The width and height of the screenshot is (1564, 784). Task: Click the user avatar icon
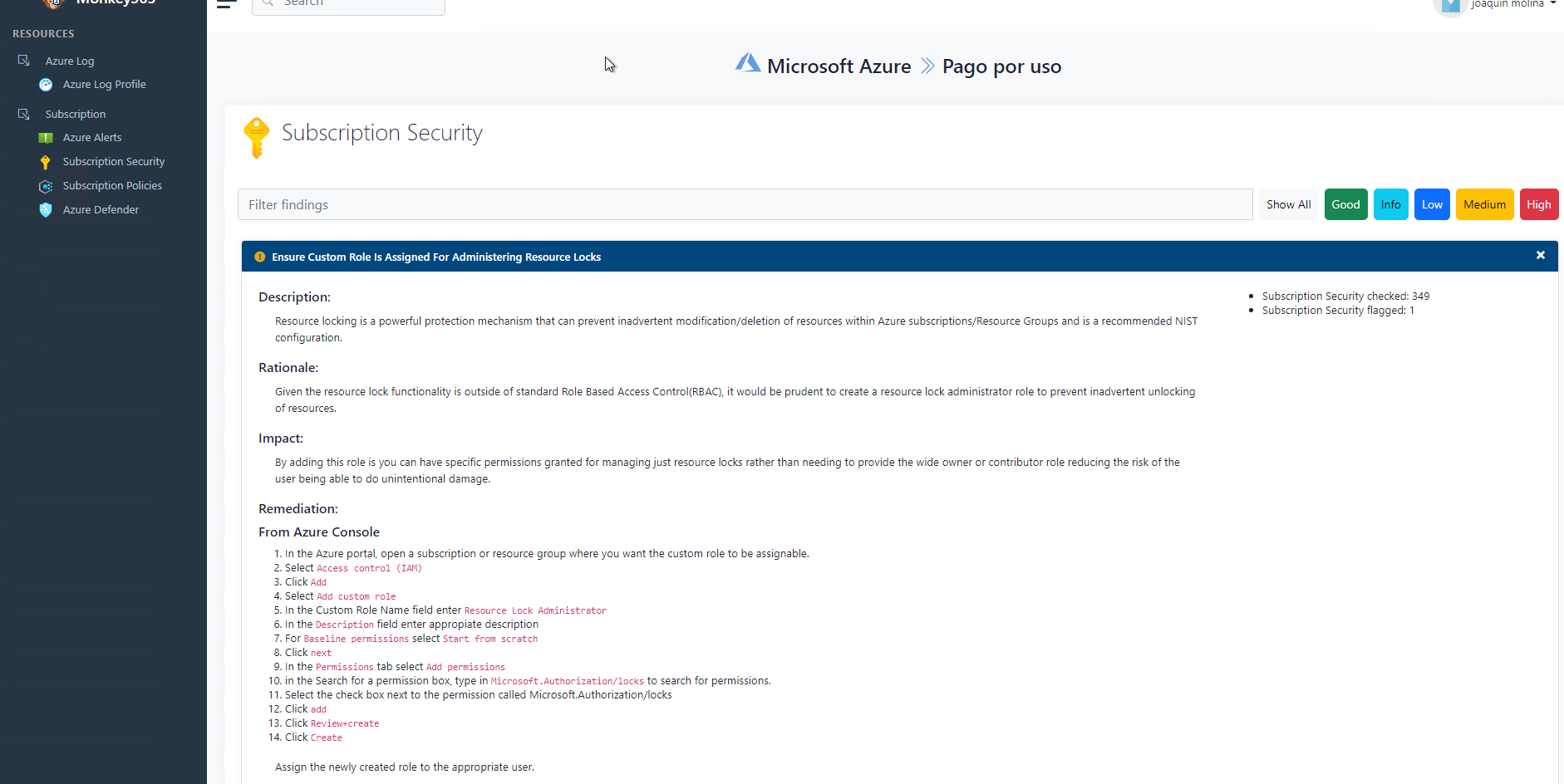point(1450,5)
